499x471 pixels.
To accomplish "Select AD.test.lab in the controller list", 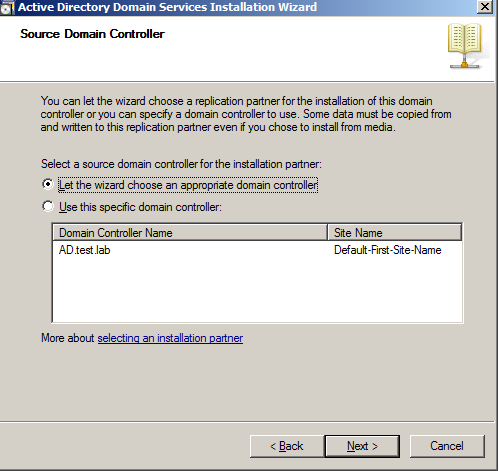I will coord(85,250).
